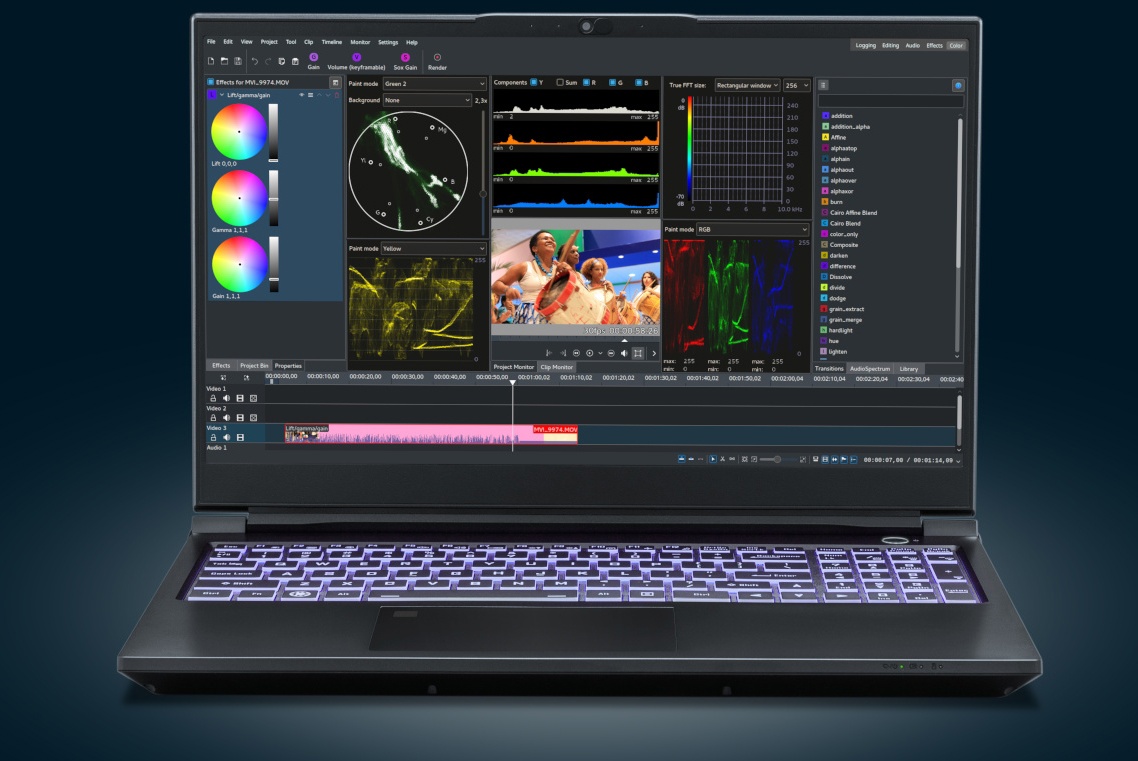The width and height of the screenshot is (1138, 761).
Task: Switch to the Clip Monitor tab
Action: pos(557,366)
